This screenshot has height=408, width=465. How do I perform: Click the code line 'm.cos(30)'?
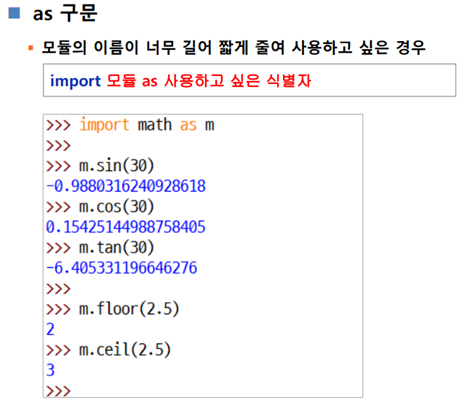(x=116, y=207)
